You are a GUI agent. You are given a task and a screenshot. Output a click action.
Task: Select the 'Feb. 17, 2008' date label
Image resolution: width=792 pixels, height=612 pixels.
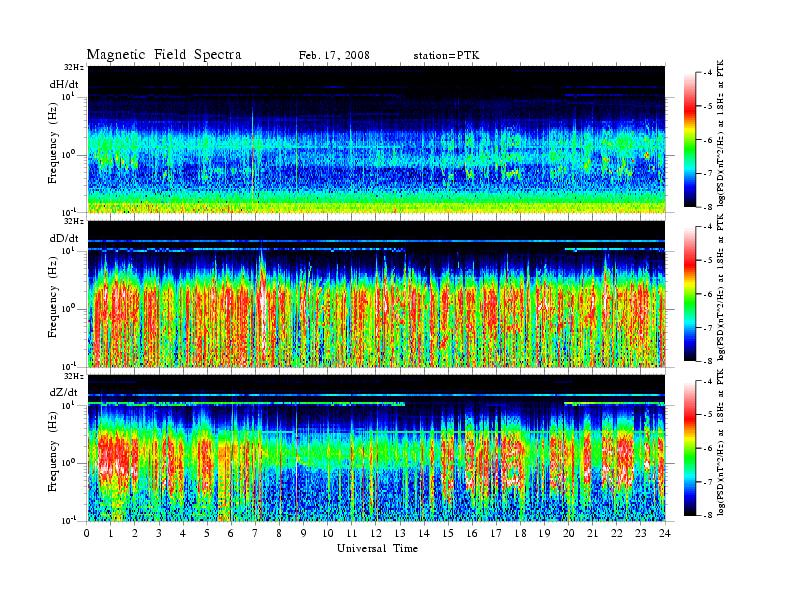(x=334, y=56)
